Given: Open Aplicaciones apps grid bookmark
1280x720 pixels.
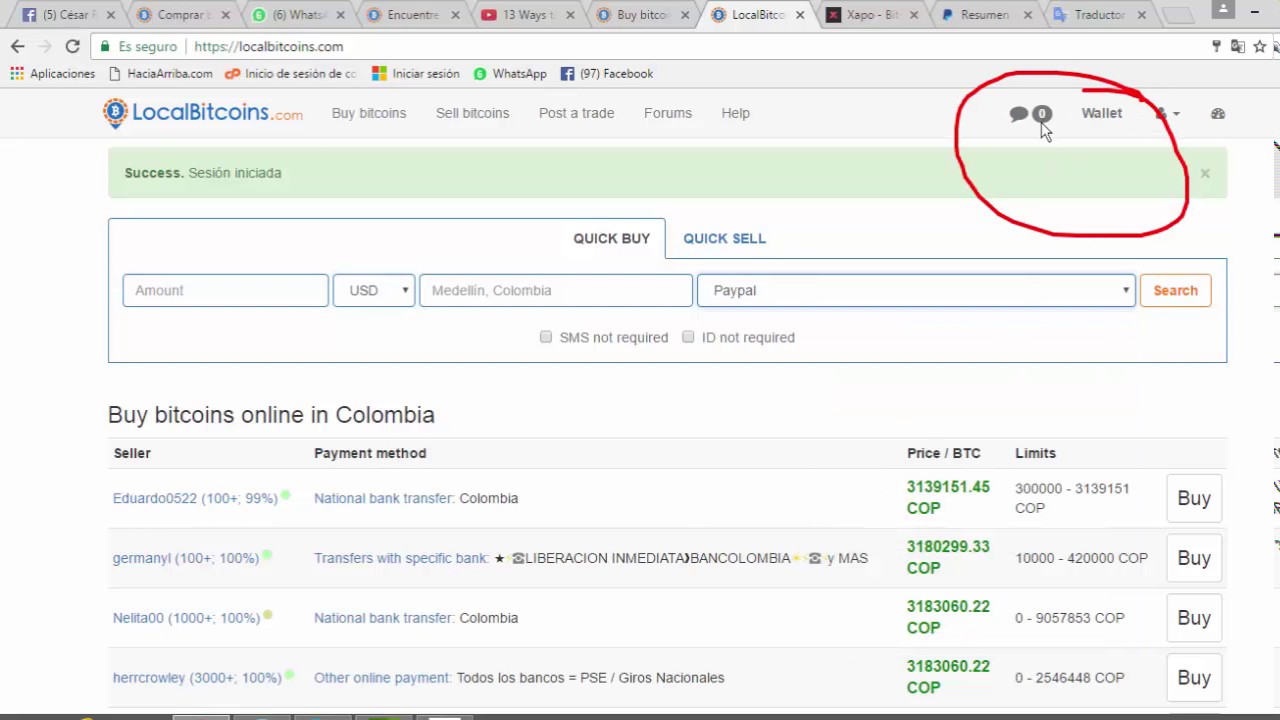Looking at the screenshot, I should (x=52, y=74).
